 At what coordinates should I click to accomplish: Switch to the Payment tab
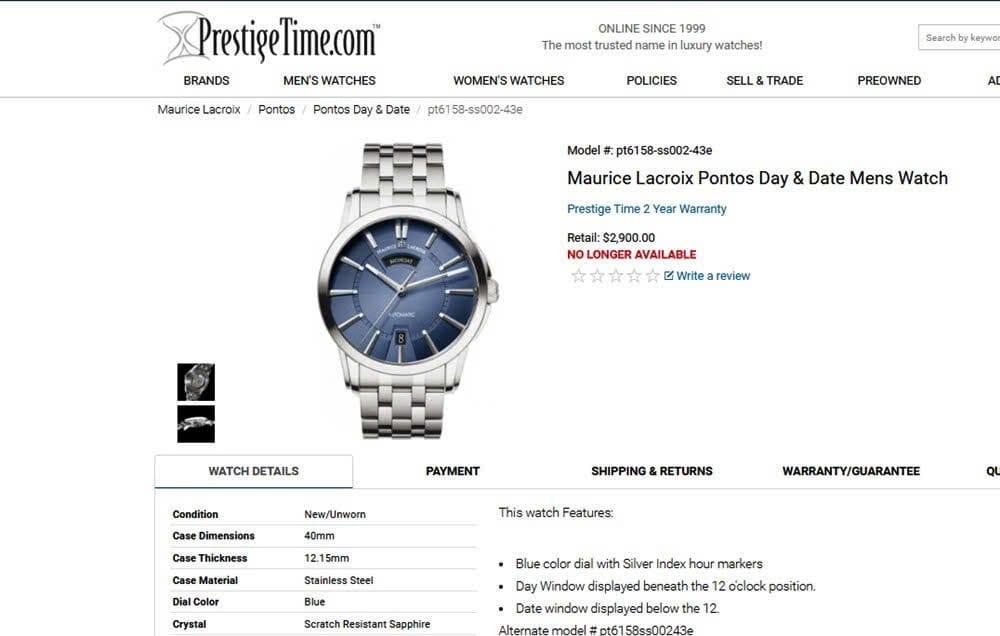[x=452, y=471]
